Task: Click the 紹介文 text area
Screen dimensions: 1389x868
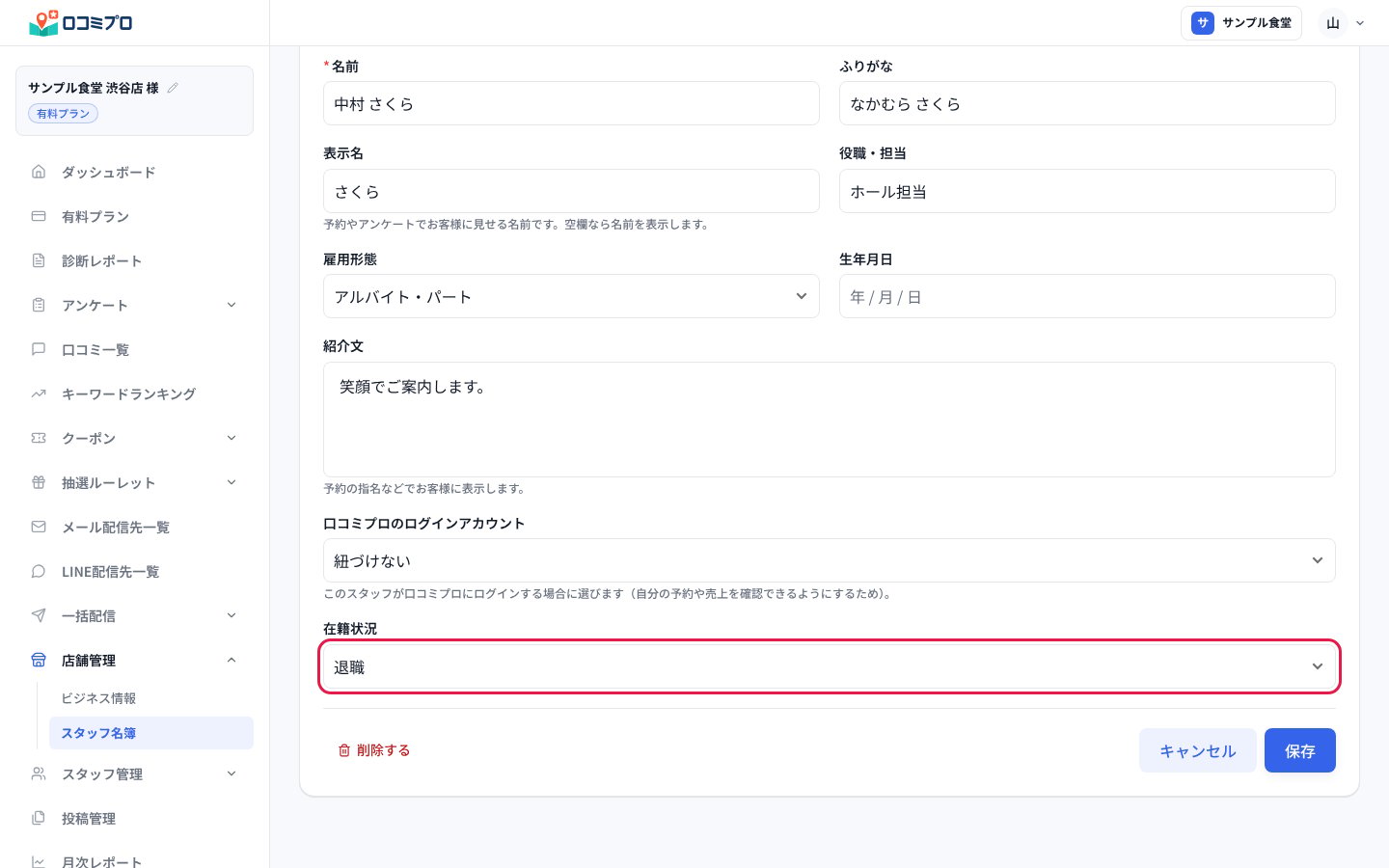Action: click(830, 420)
